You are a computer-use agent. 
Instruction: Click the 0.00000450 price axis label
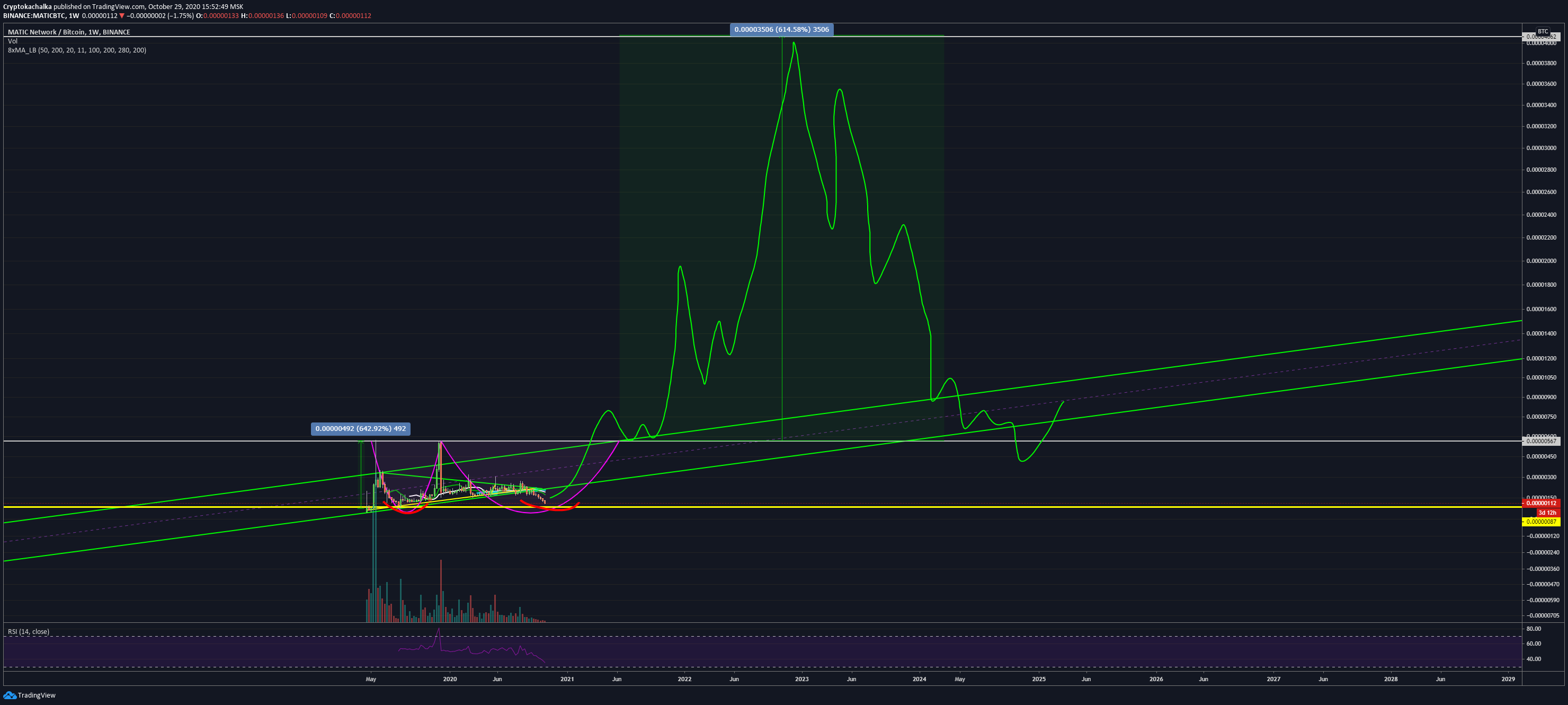click(x=1542, y=456)
